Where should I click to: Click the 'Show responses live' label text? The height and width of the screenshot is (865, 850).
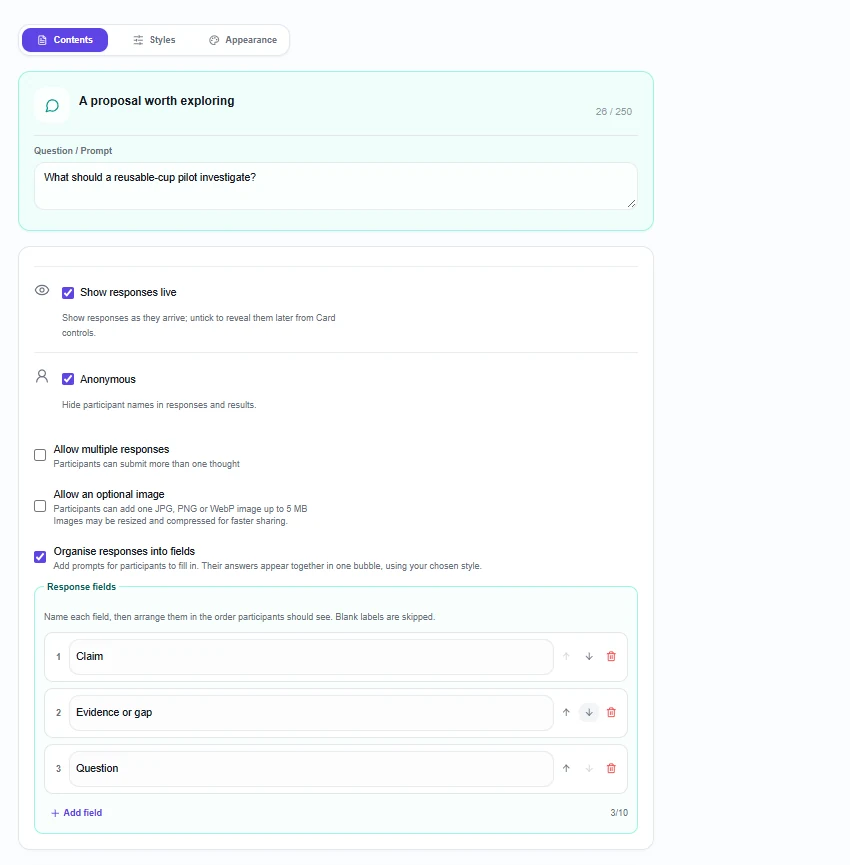click(x=128, y=292)
